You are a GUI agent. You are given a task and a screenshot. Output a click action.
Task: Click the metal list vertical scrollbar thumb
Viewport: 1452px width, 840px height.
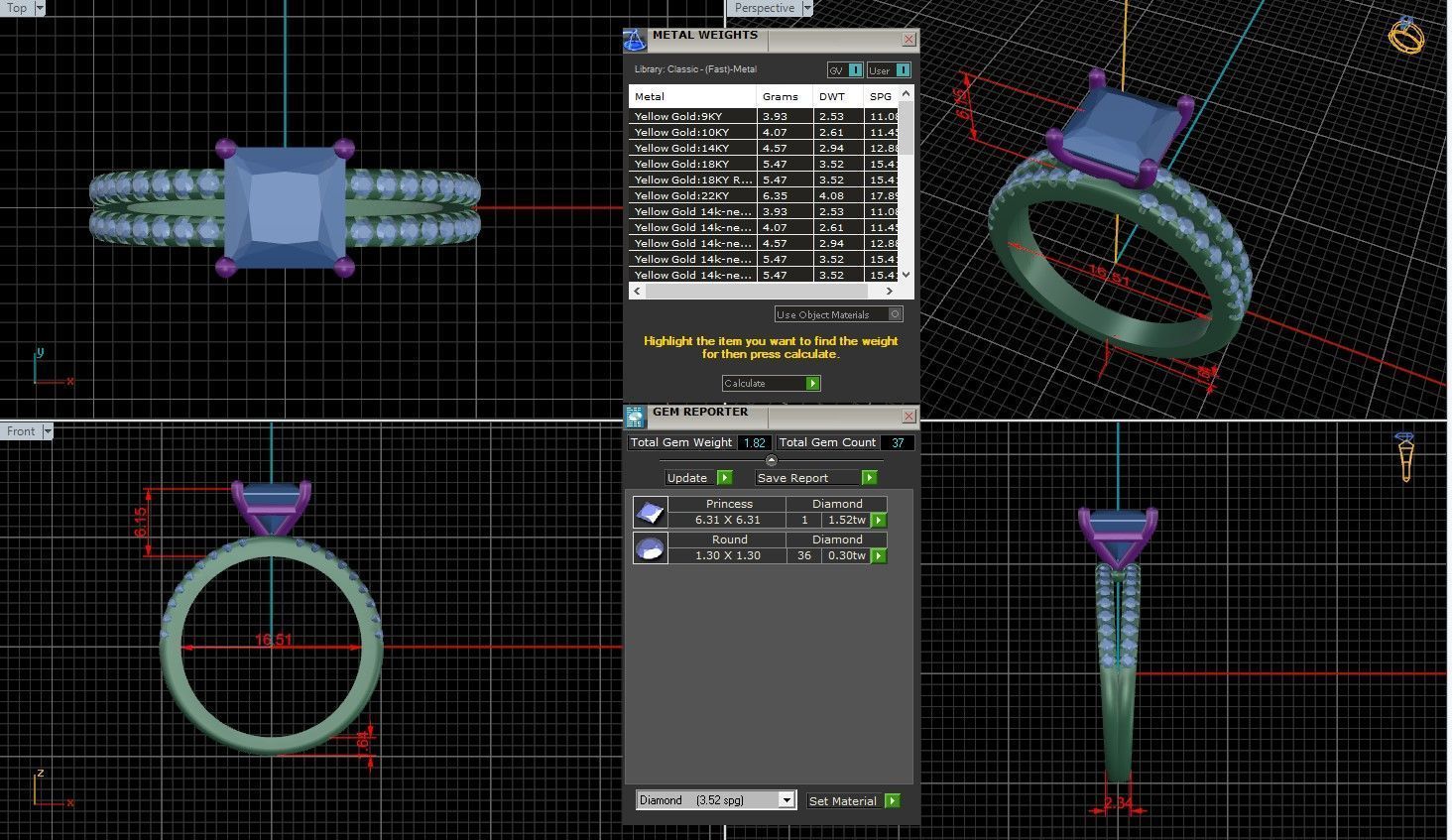(x=906, y=126)
